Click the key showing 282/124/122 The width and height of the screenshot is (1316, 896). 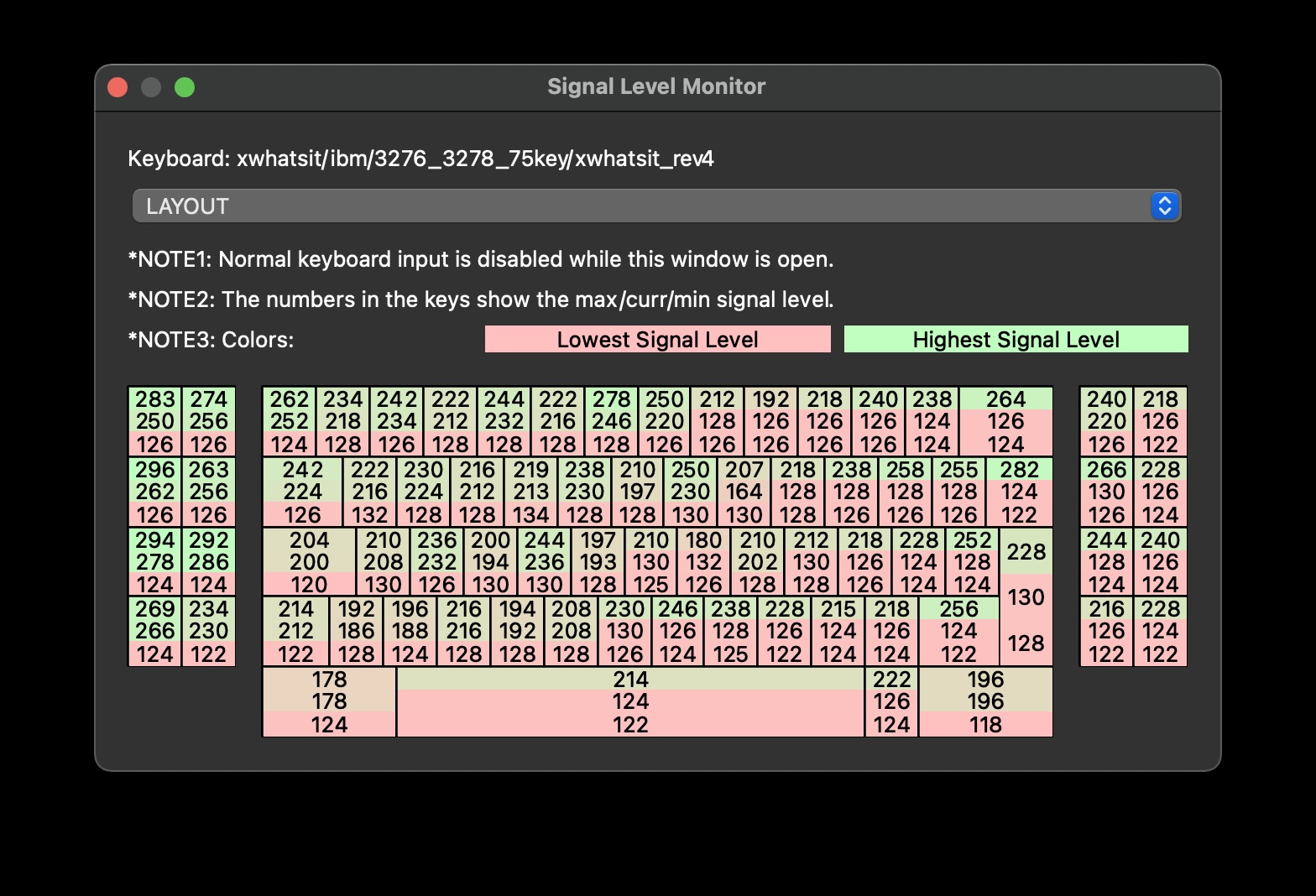pos(1019,492)
